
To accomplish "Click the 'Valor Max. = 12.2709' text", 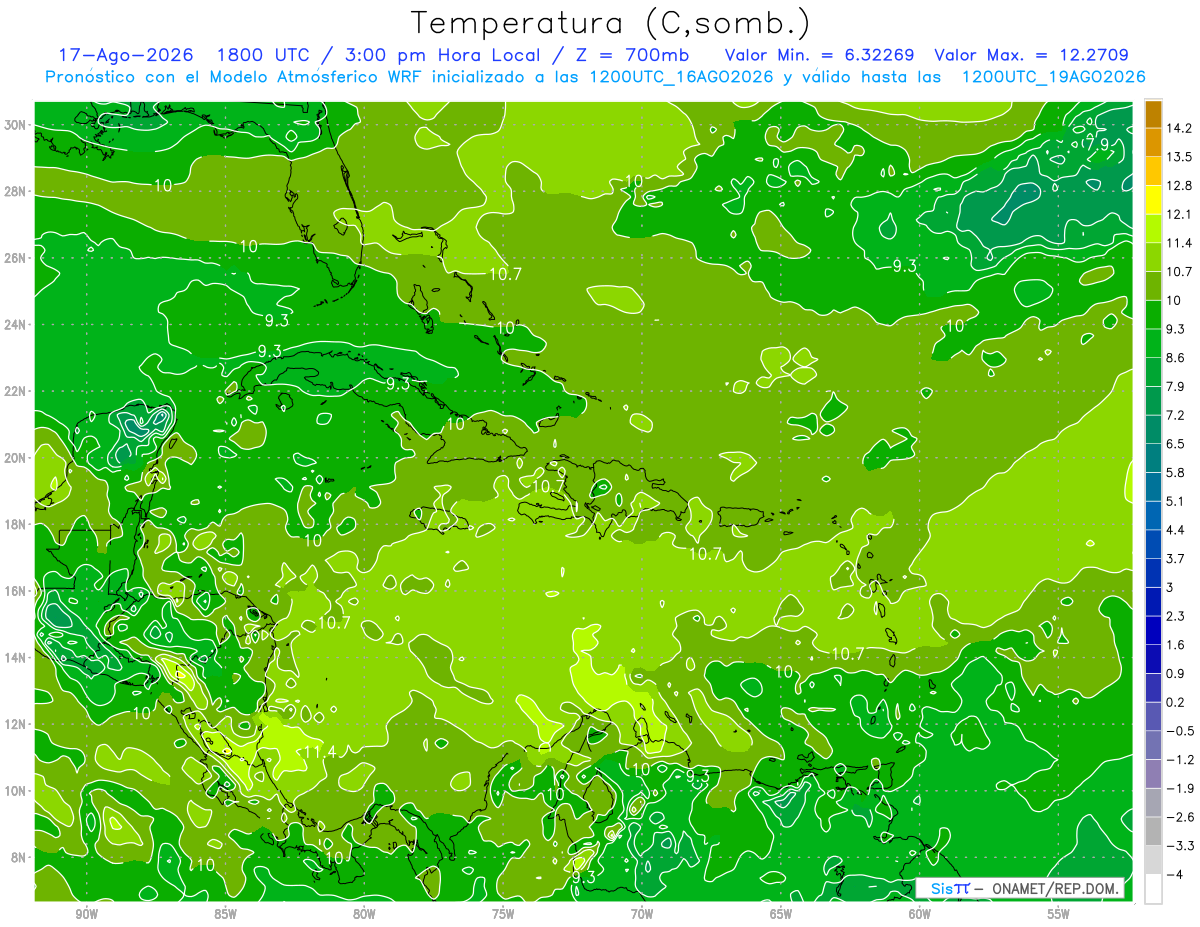I will (x=1032, y=55).
